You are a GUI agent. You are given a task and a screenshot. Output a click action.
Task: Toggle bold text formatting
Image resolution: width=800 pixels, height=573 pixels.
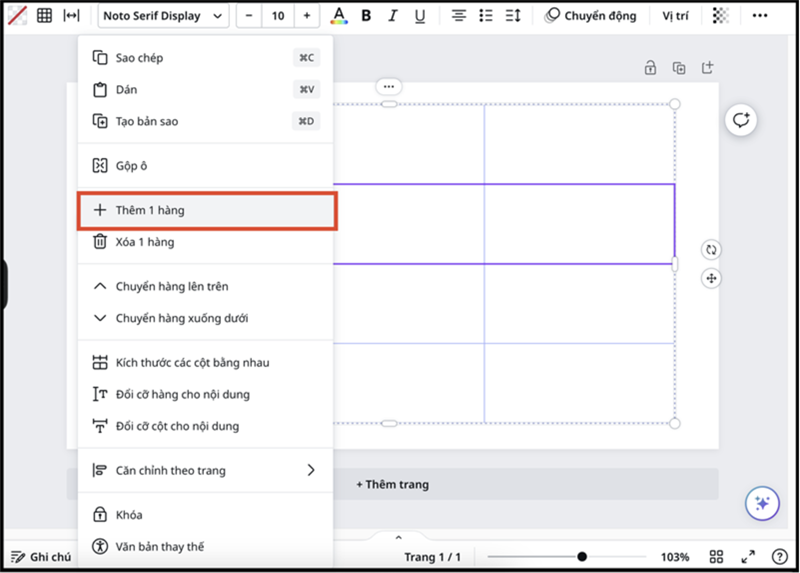366,16
